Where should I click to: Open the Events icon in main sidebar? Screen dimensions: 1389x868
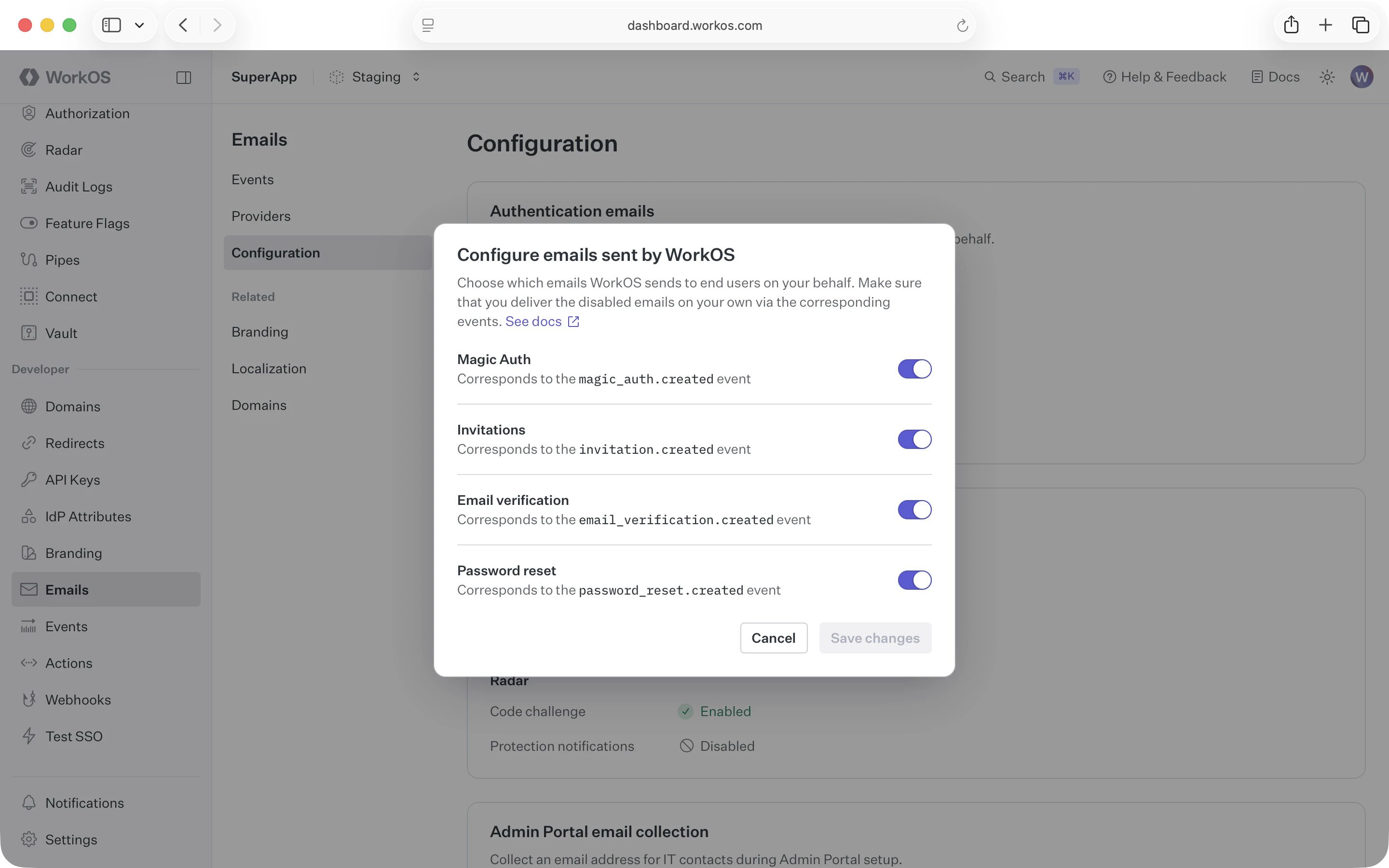point(29,626)
